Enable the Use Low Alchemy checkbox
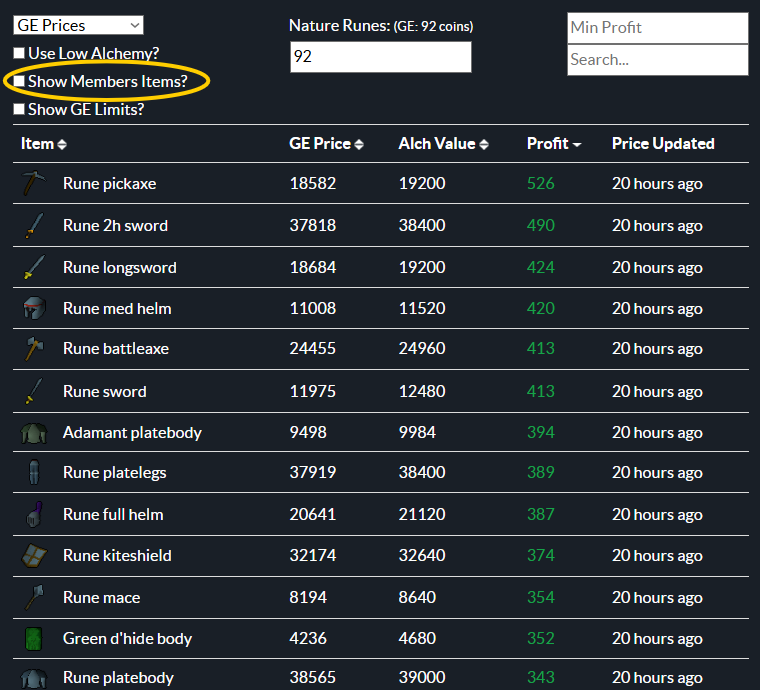Screen dimensions: 760x690 coord(19,53)
